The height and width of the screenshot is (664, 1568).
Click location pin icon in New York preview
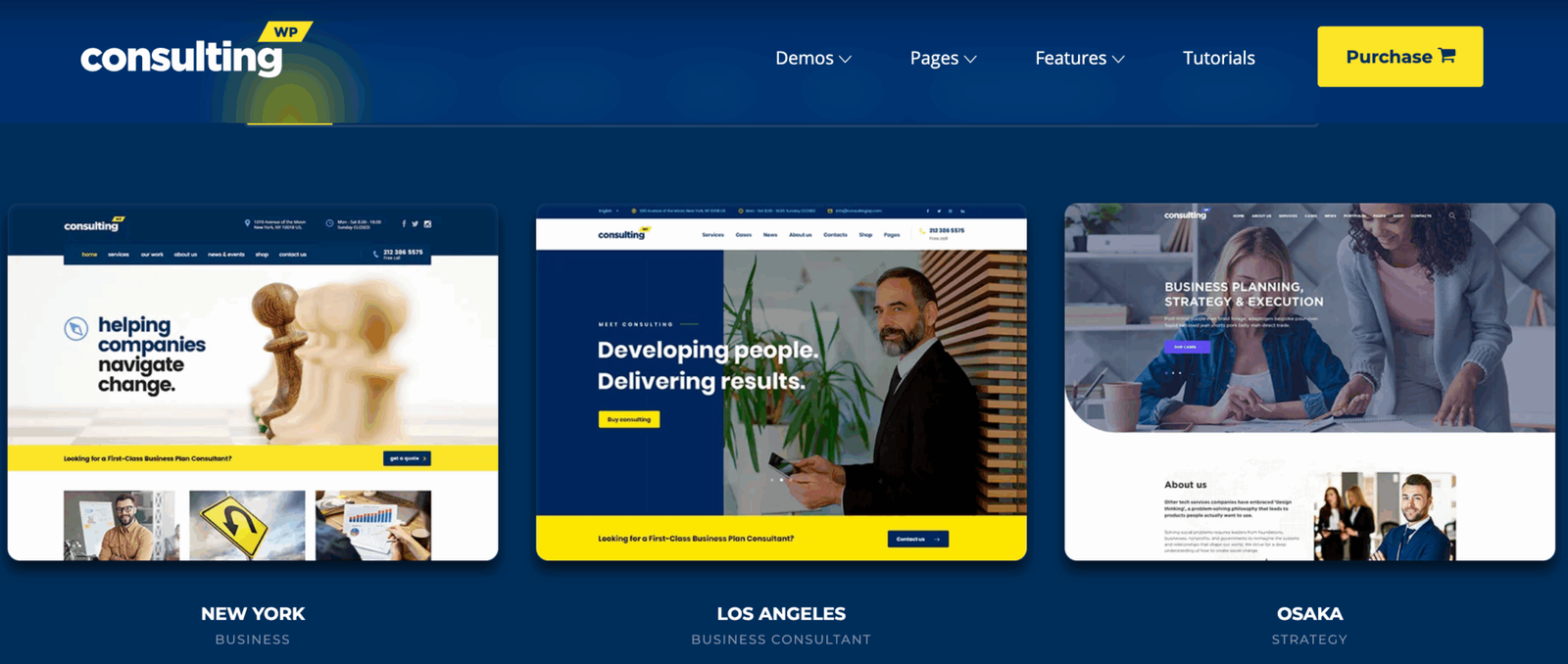(247, 223)
